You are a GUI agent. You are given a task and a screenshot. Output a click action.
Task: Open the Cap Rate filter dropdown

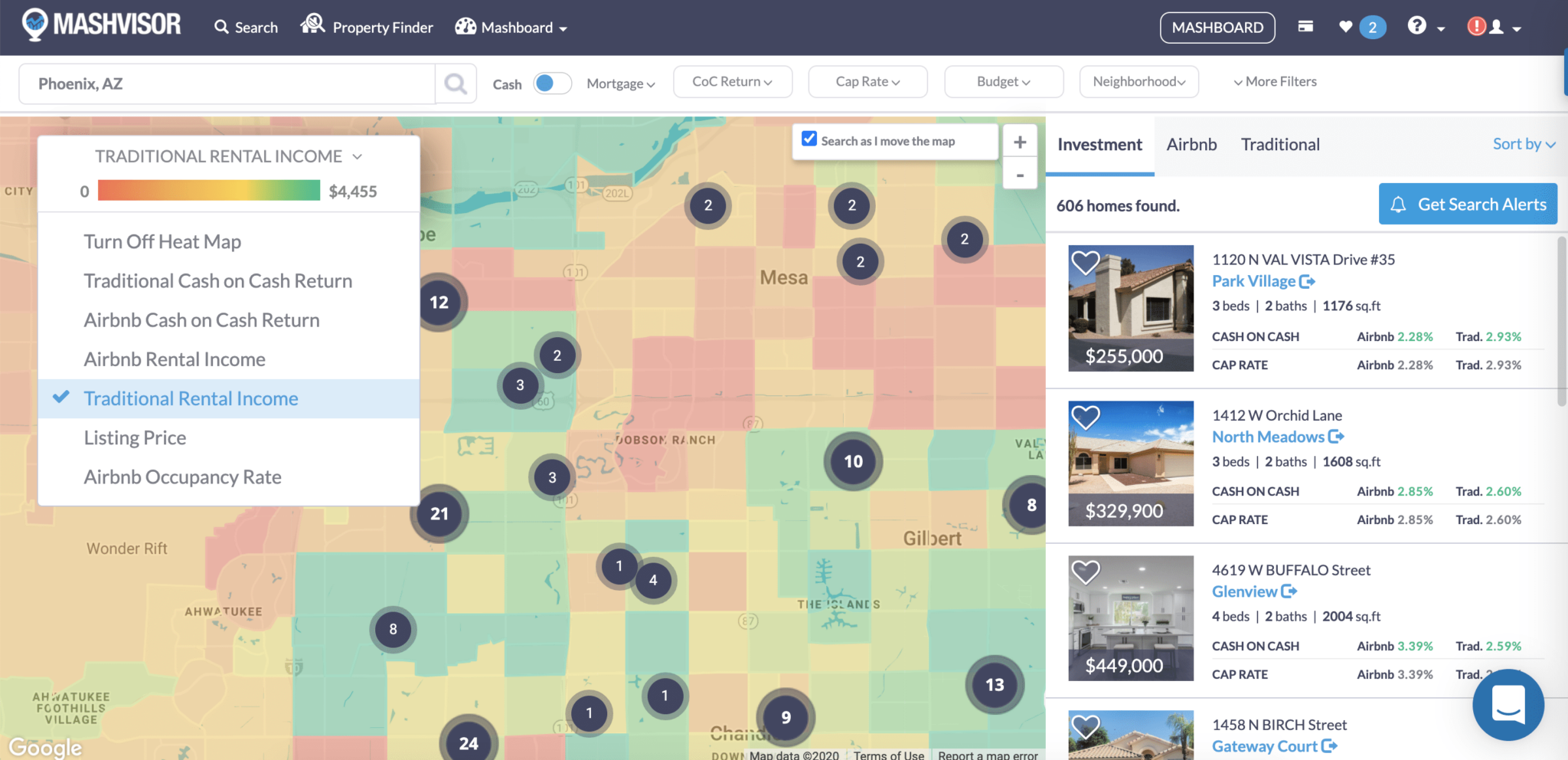click(867, 81)
